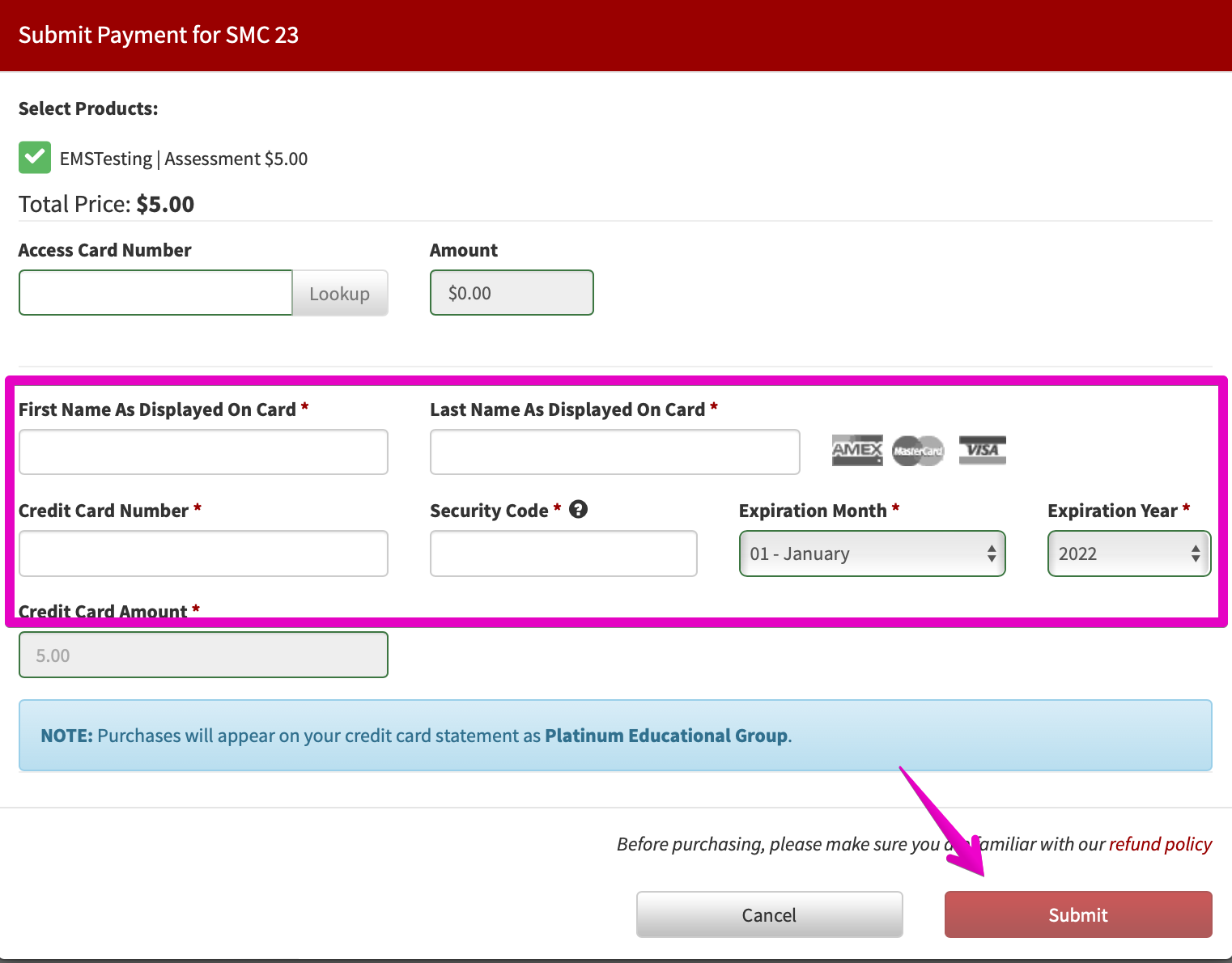Click the AMEX card logo
This screenshot has height=963, width=1232.
(x=857, y=450)
